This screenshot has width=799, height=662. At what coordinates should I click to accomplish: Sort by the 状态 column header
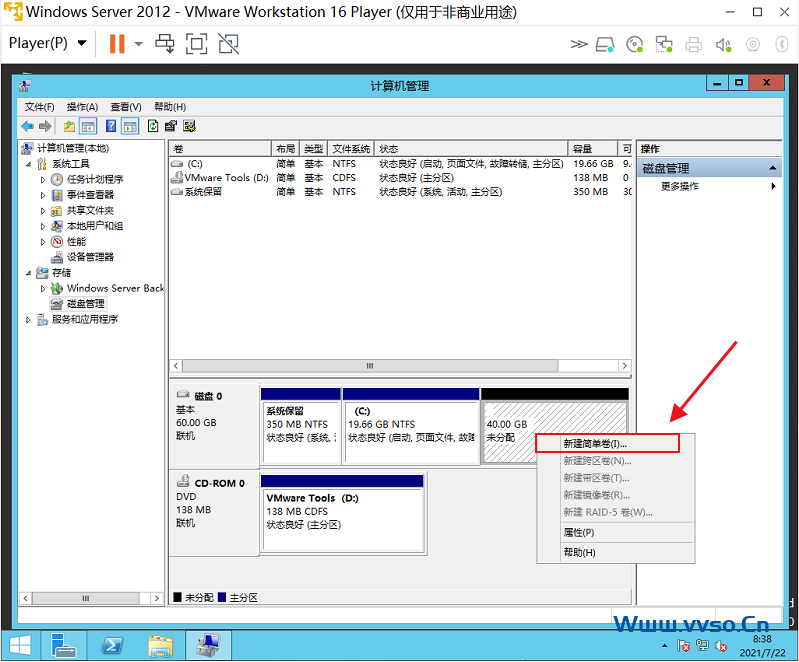tap(471, 149)
